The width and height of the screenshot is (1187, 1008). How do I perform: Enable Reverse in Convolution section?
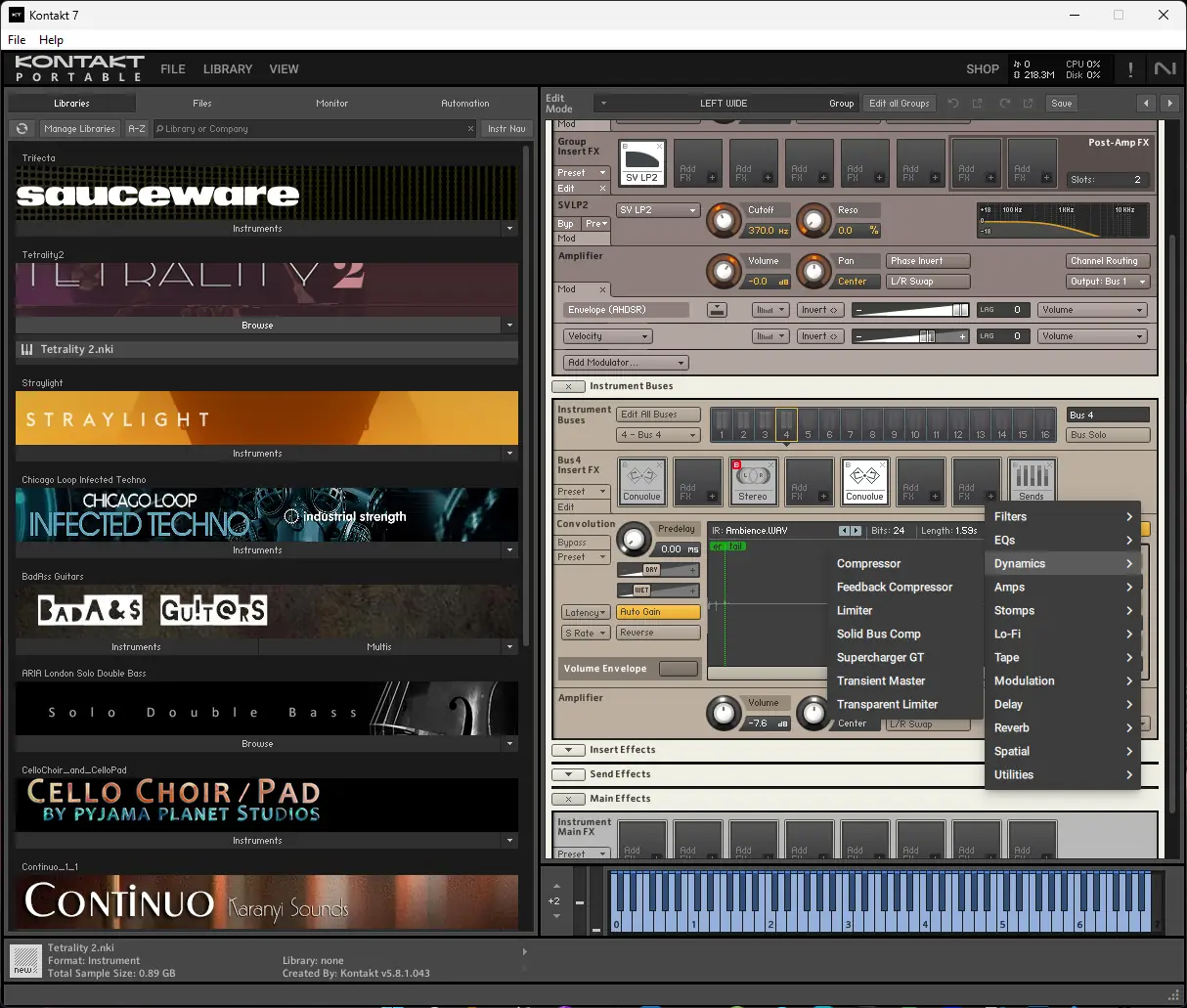click(x=658, y=633)
